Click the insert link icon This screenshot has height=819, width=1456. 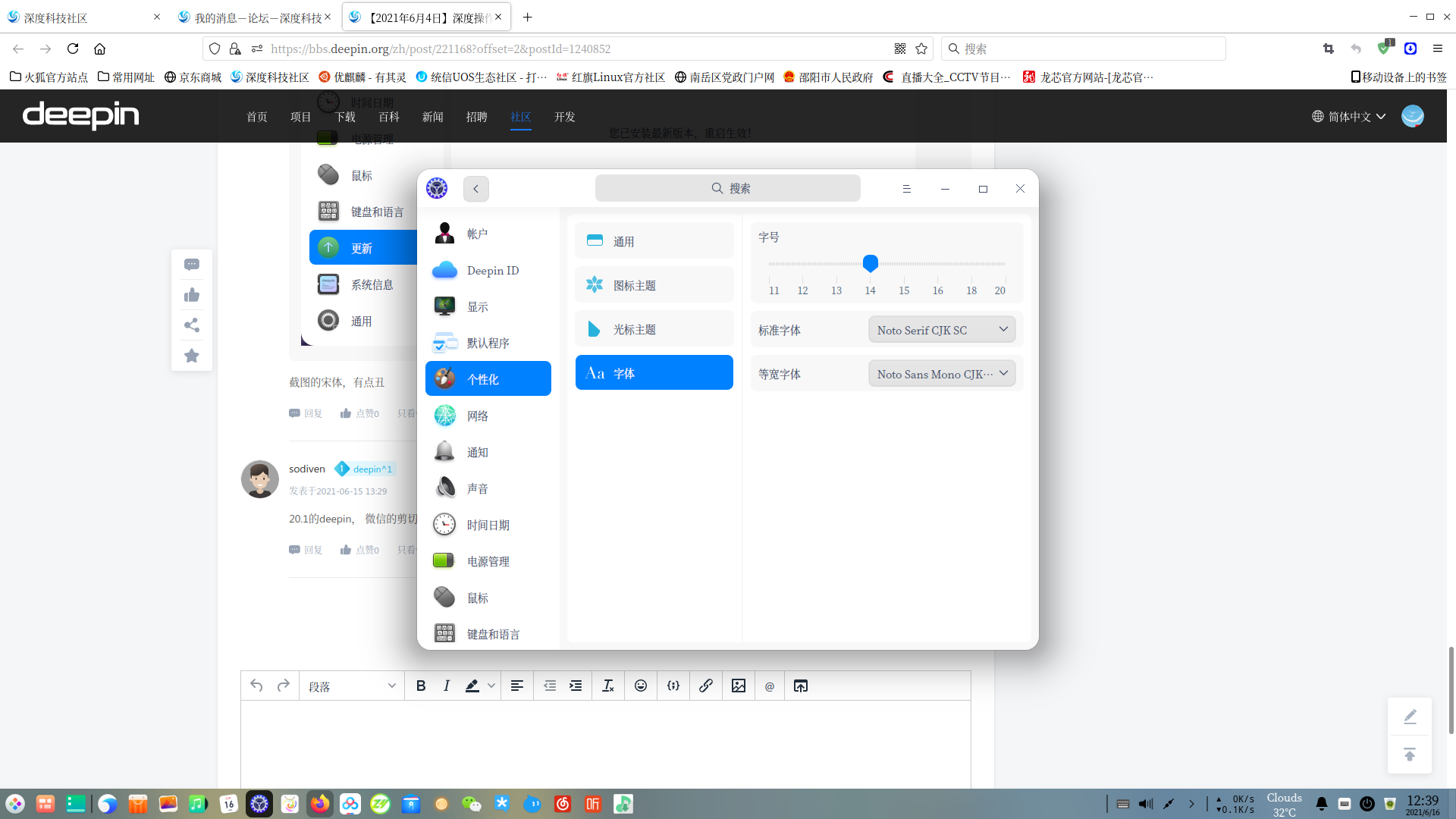(x=705, y=686)
